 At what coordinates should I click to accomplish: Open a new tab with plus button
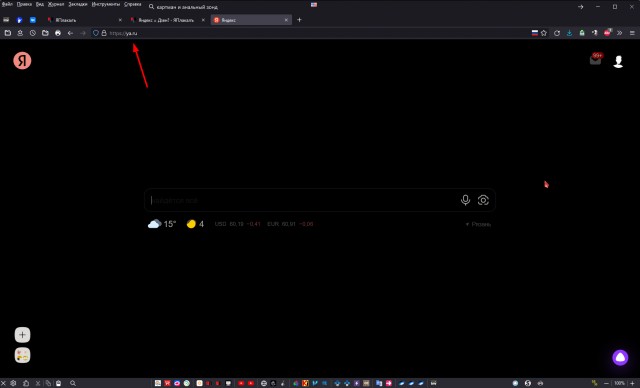[x=299, y=20]
